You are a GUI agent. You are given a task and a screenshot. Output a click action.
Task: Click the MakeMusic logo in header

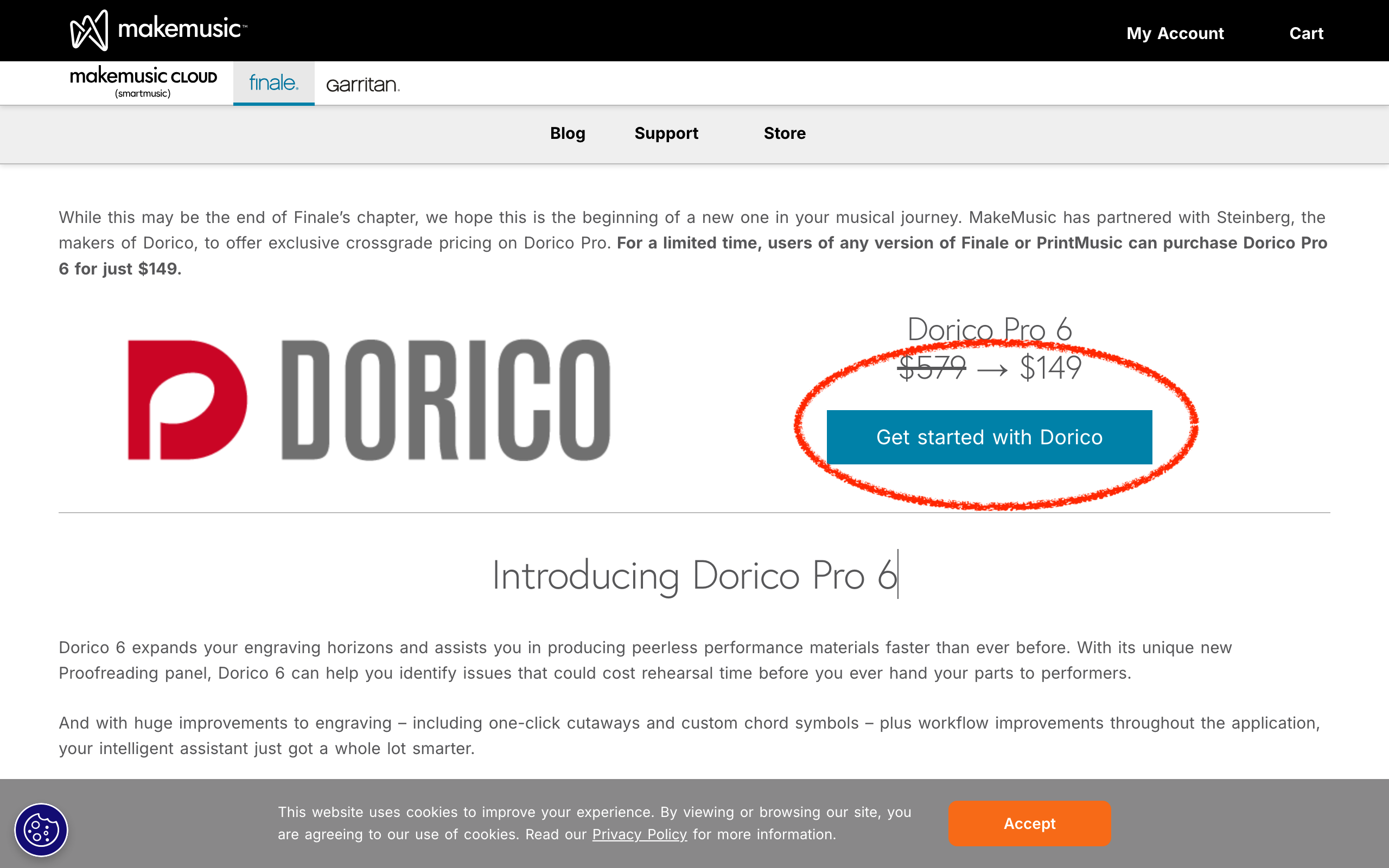(x=158, y=30)
